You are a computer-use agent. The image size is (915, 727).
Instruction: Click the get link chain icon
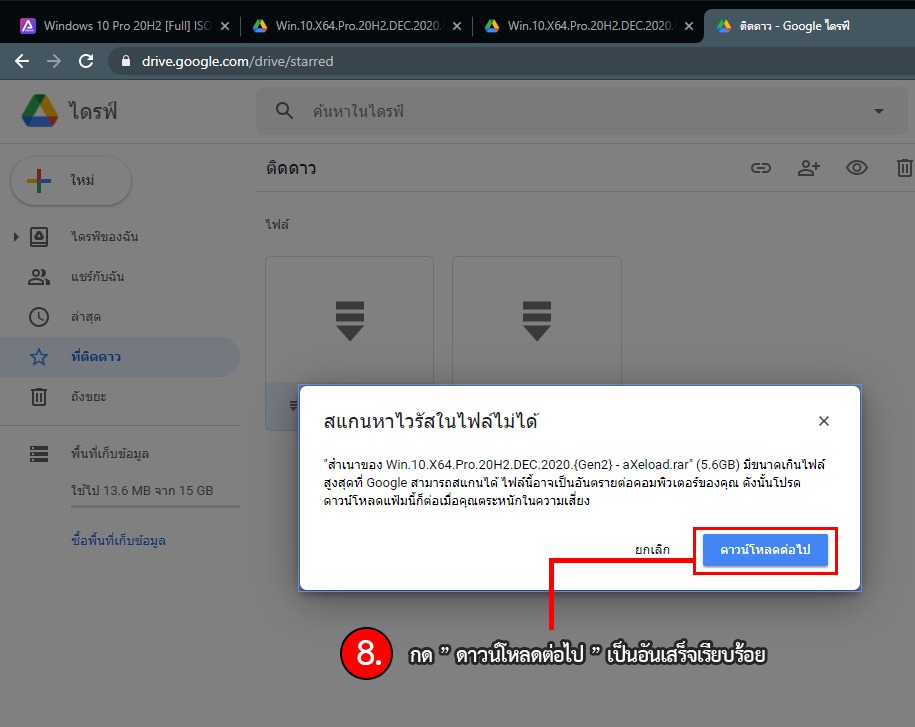[x=760, y=169]
